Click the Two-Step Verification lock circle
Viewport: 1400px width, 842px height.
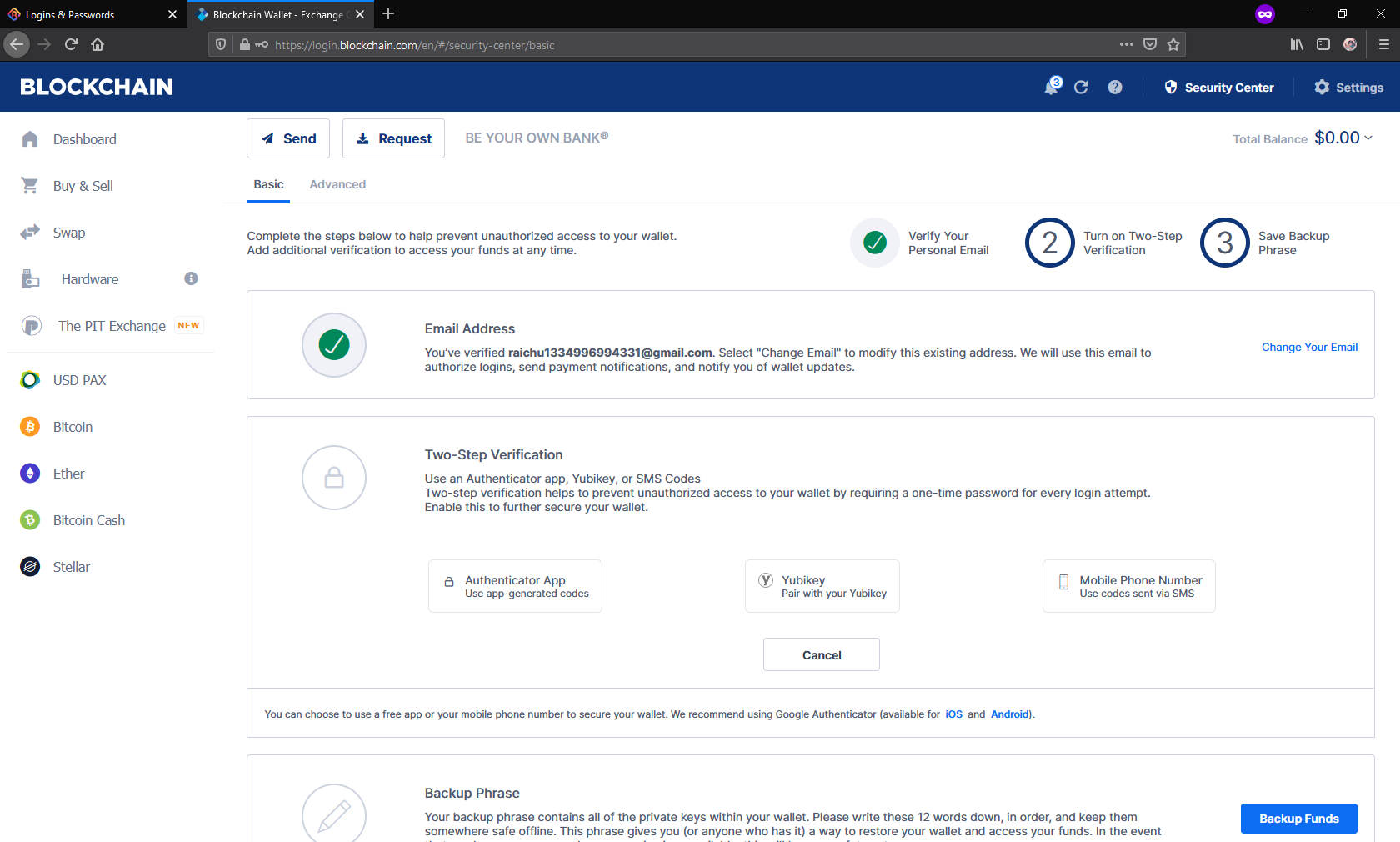(334, 478)
